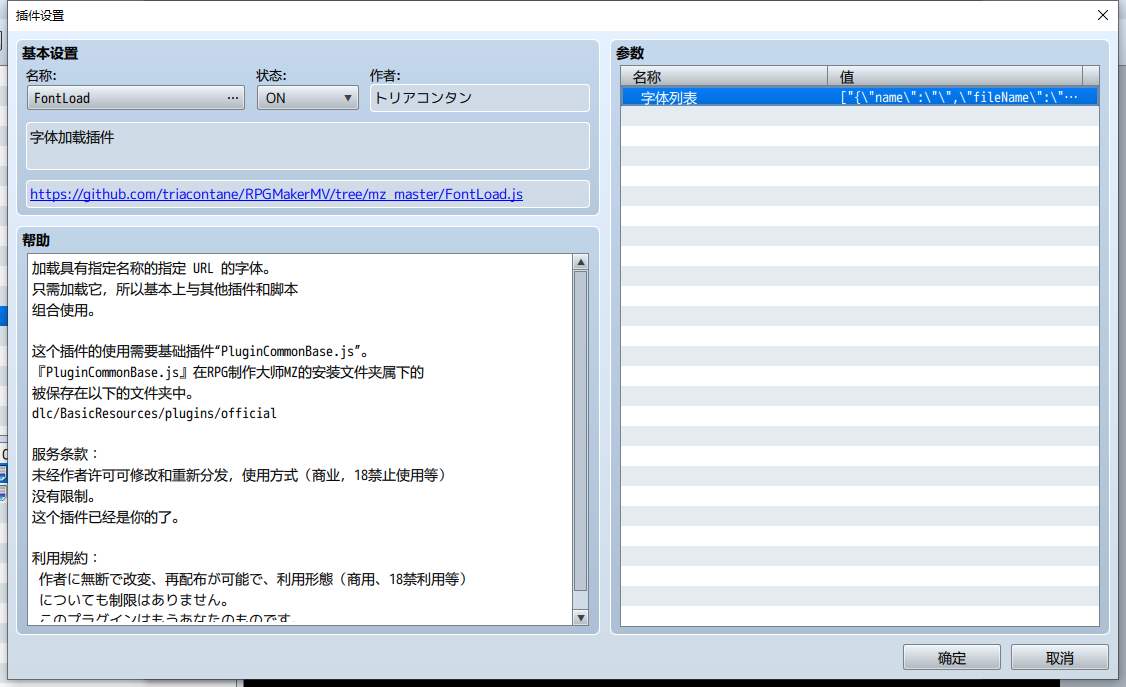Cancel with the 取消 button
Viewport: 1126px width, 687px height.
pyautogui.click(x=1059, y=658)
